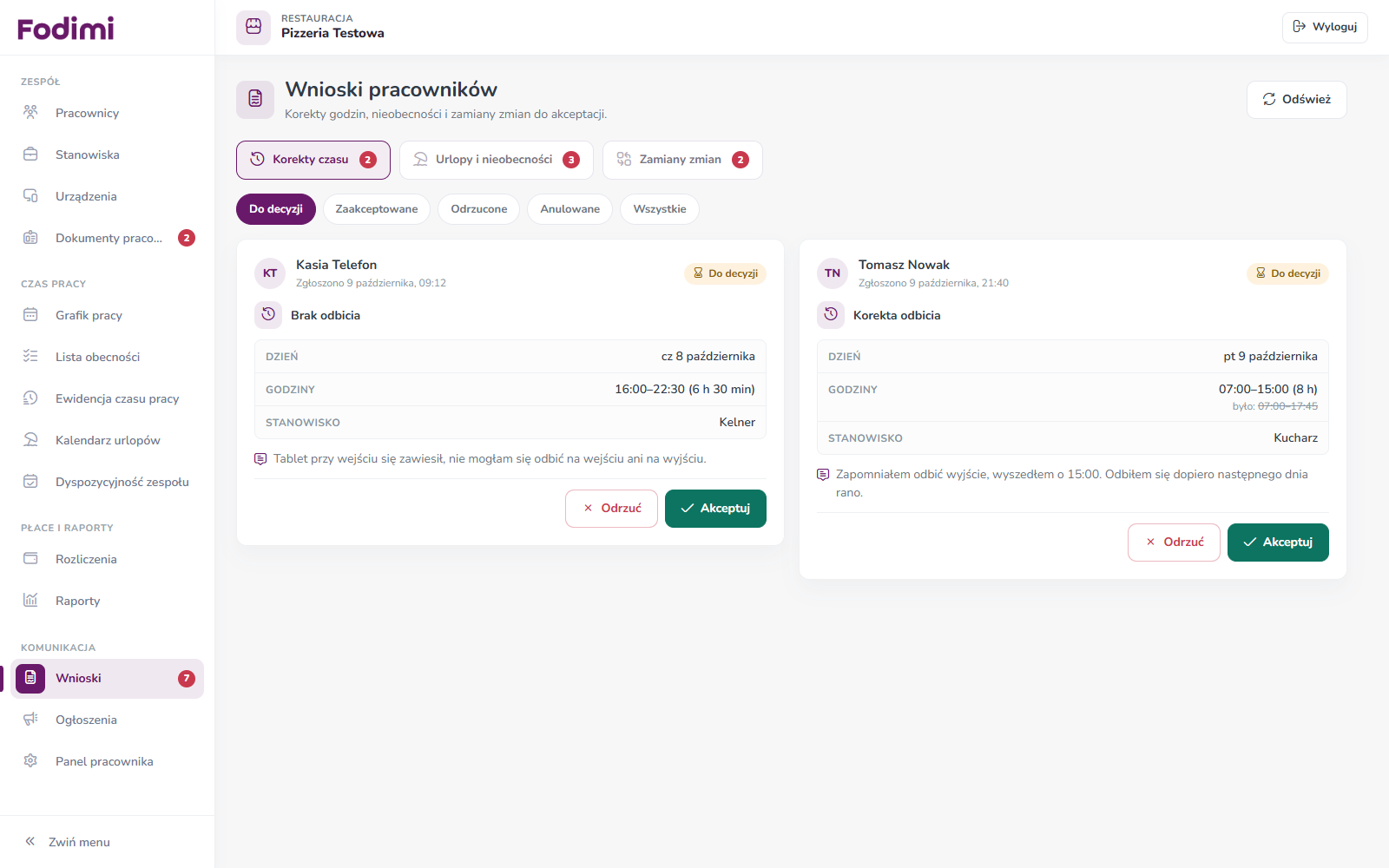Collapse the sidebar with Zwiń menu
The image size is (1389, 868).
[x=68, y=842]
